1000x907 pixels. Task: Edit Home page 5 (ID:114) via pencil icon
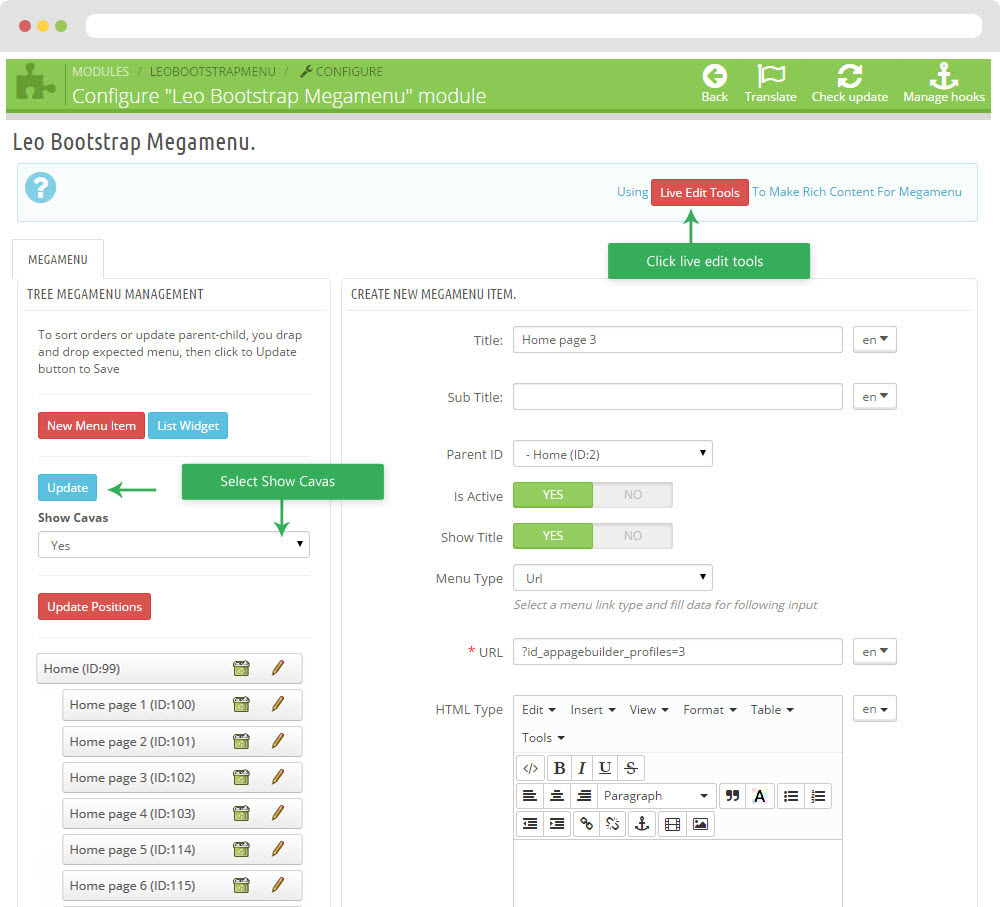[277, 849]
